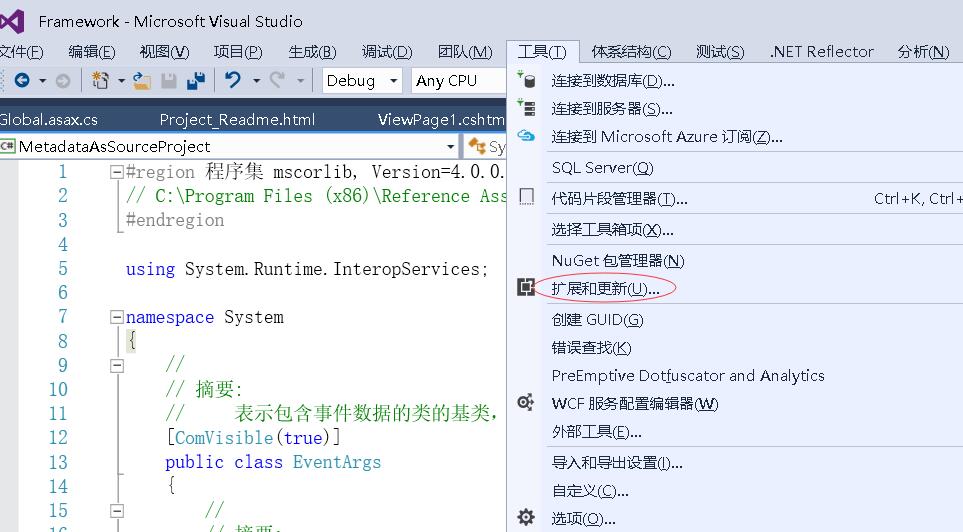Open the 编辑(E) menu
This screenshot has height=532, width=963.
pyautogui.click(x=92, y=52)
